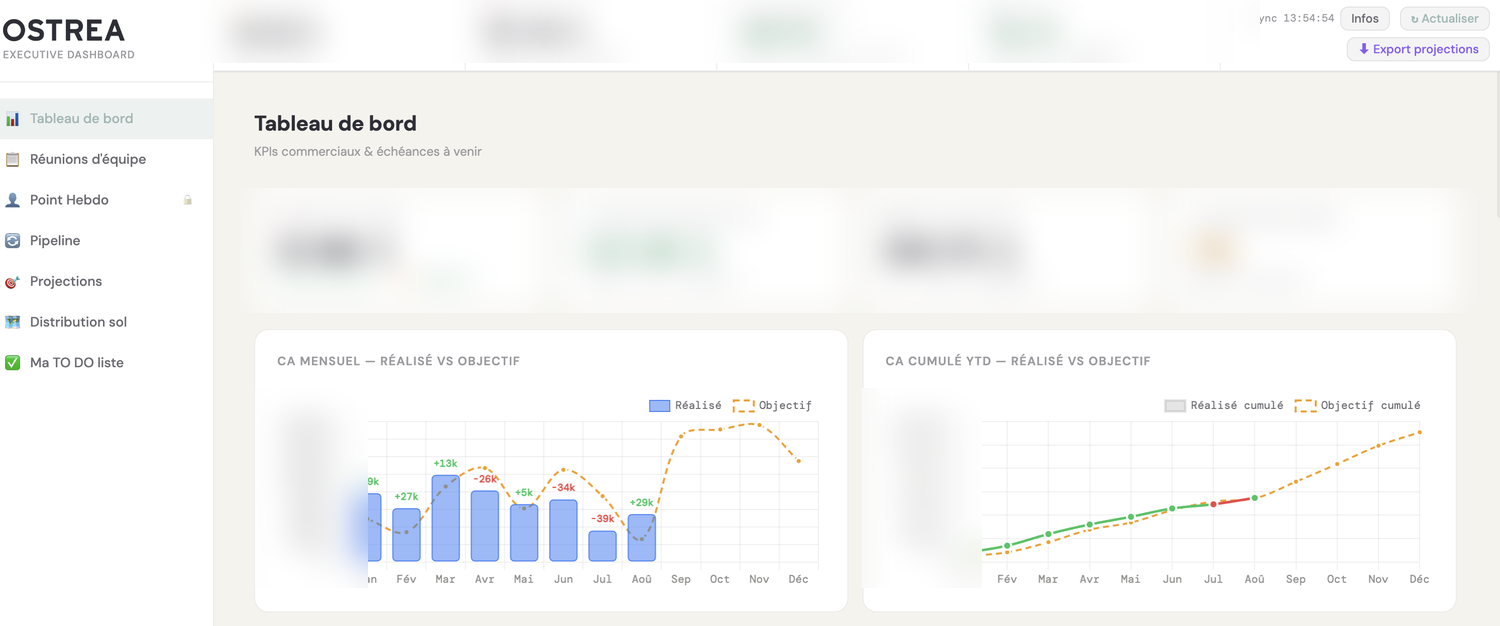Open the Pipeline section
This screenshot has height=626, width=1500.
click(106, 241)
